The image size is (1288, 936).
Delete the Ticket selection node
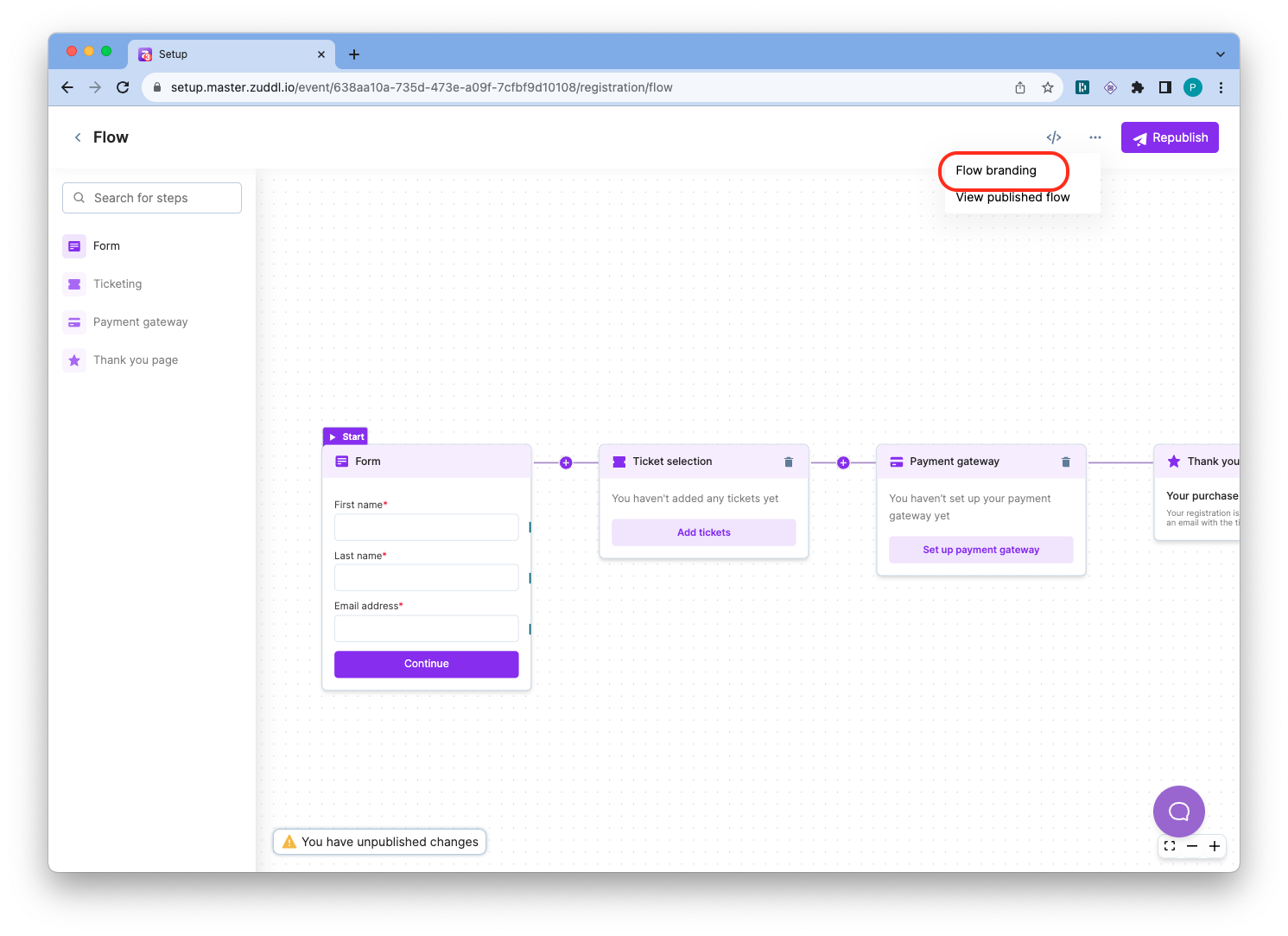point(789,462)
